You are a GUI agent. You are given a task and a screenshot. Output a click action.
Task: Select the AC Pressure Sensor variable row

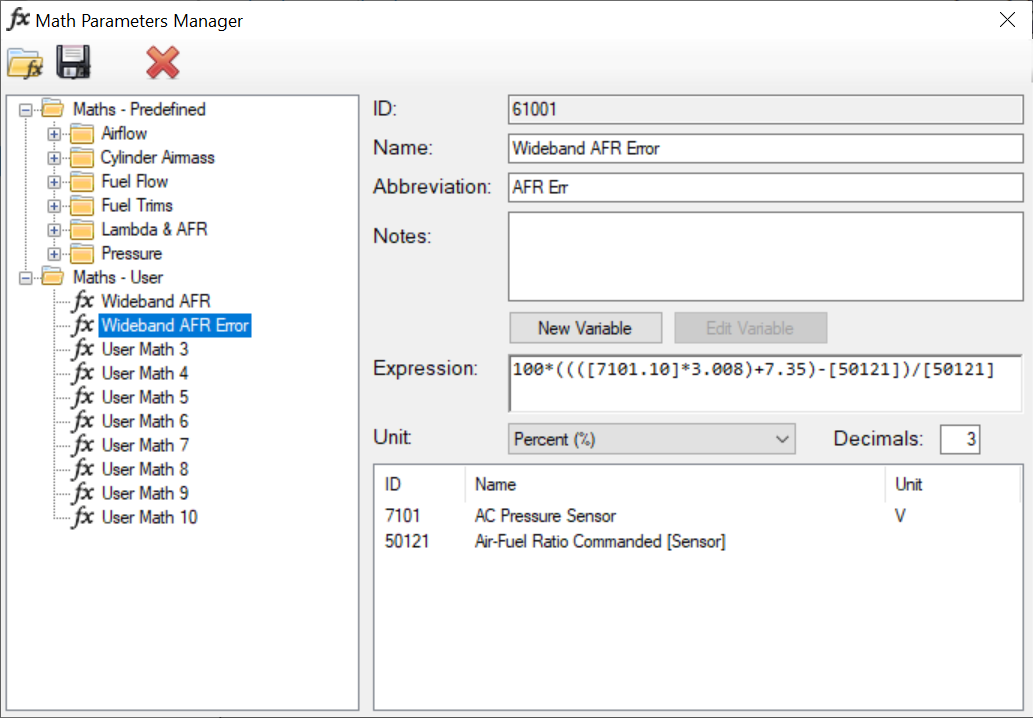point(698,516)
